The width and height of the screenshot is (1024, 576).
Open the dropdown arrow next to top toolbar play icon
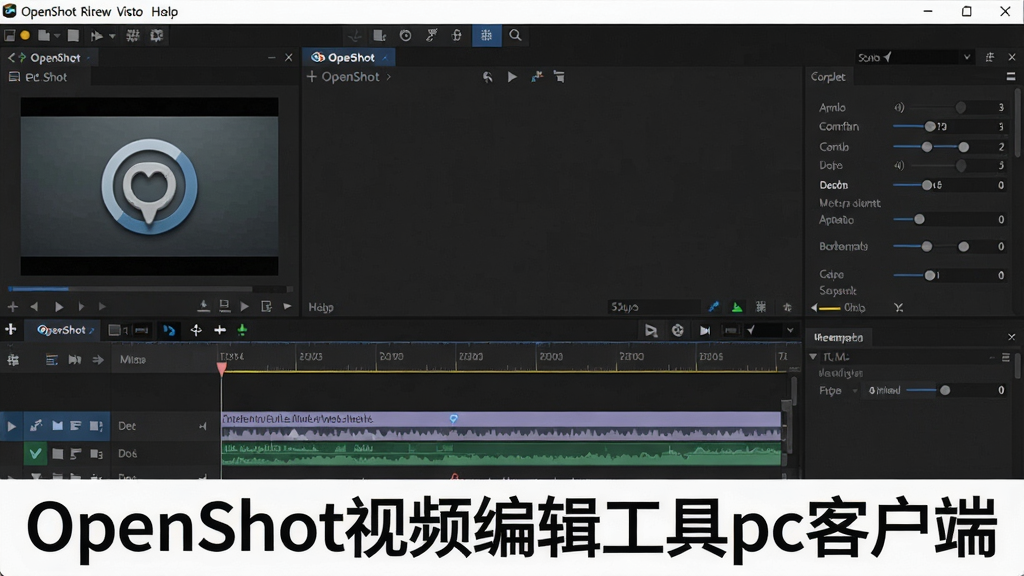click(112, 36)
